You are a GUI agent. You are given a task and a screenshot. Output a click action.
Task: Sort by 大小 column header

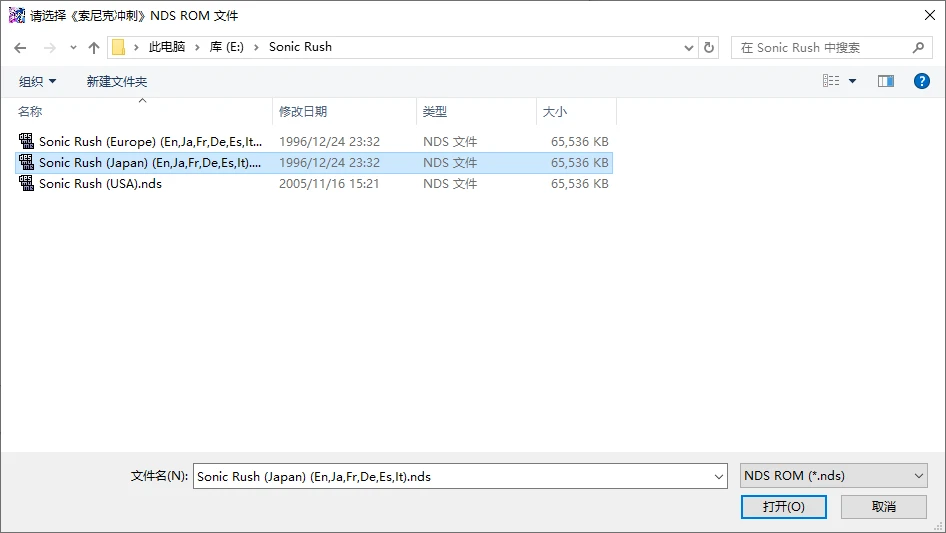[576, 112]
